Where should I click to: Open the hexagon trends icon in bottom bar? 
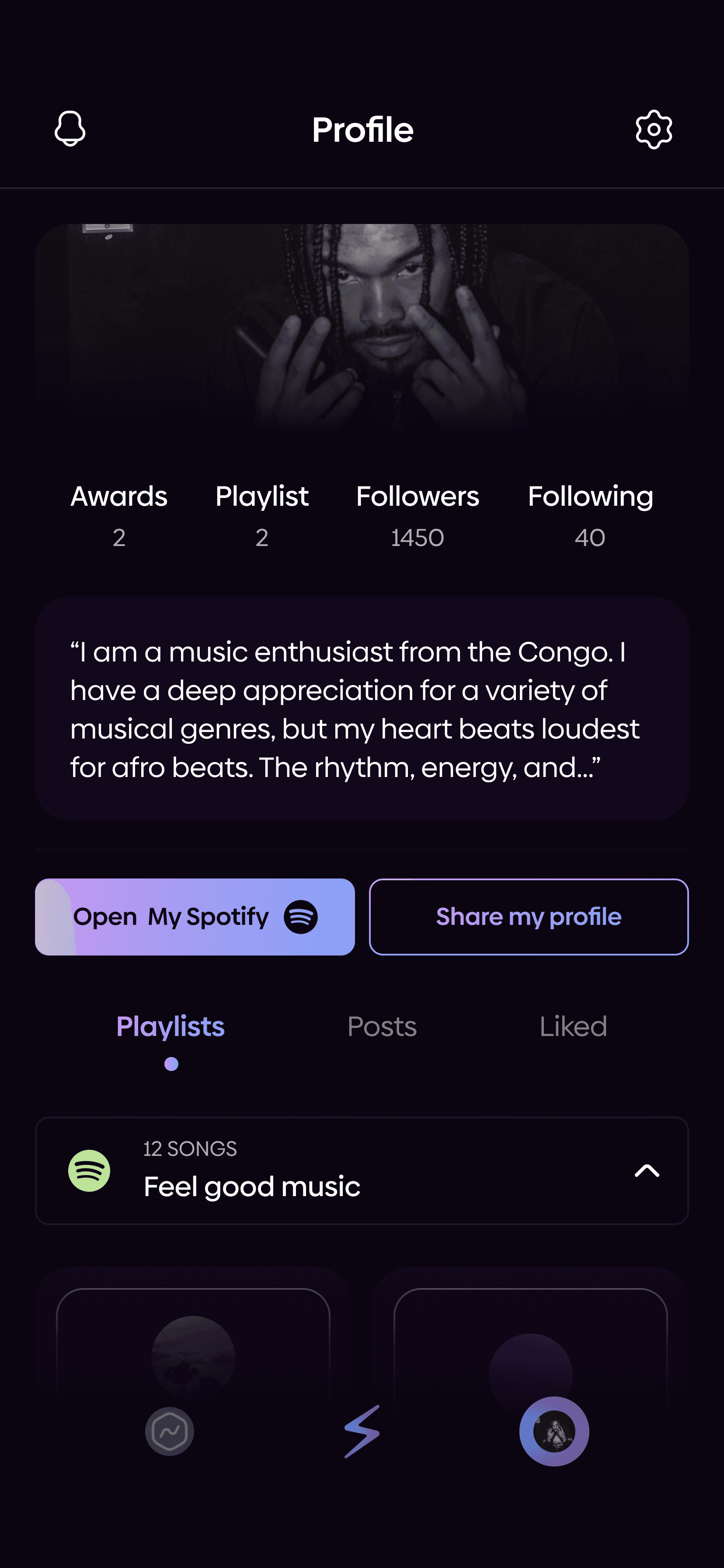[x=170, y=1431]
